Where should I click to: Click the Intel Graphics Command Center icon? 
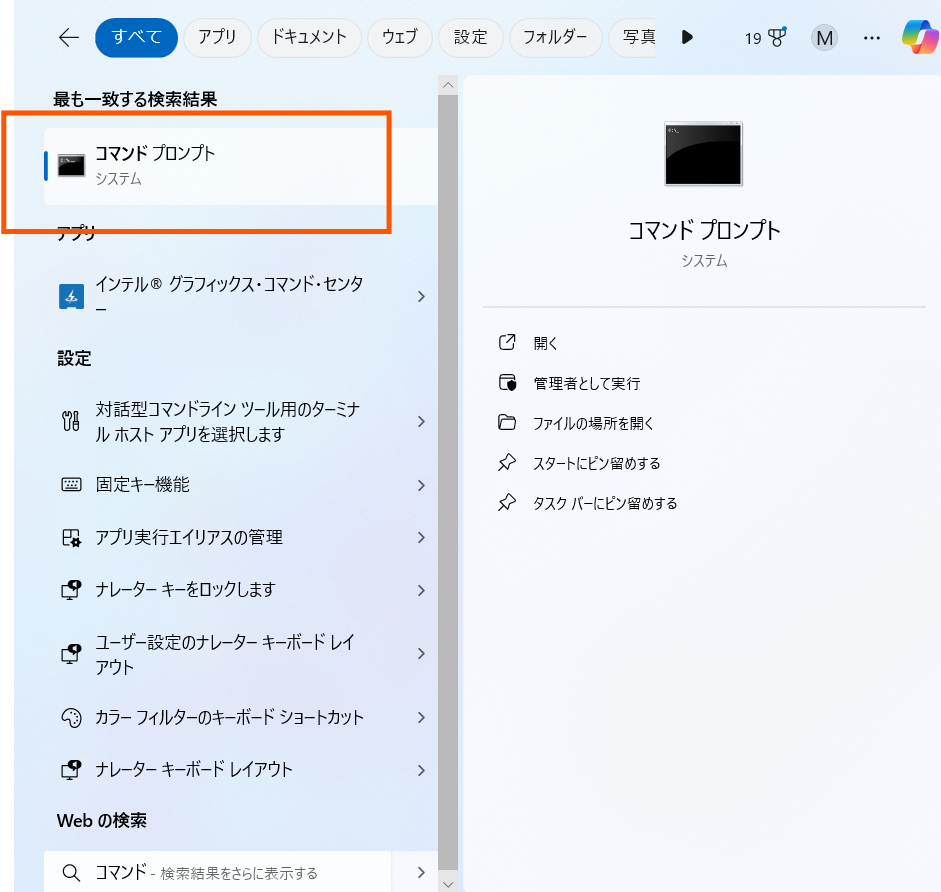(x=71, y=296)
